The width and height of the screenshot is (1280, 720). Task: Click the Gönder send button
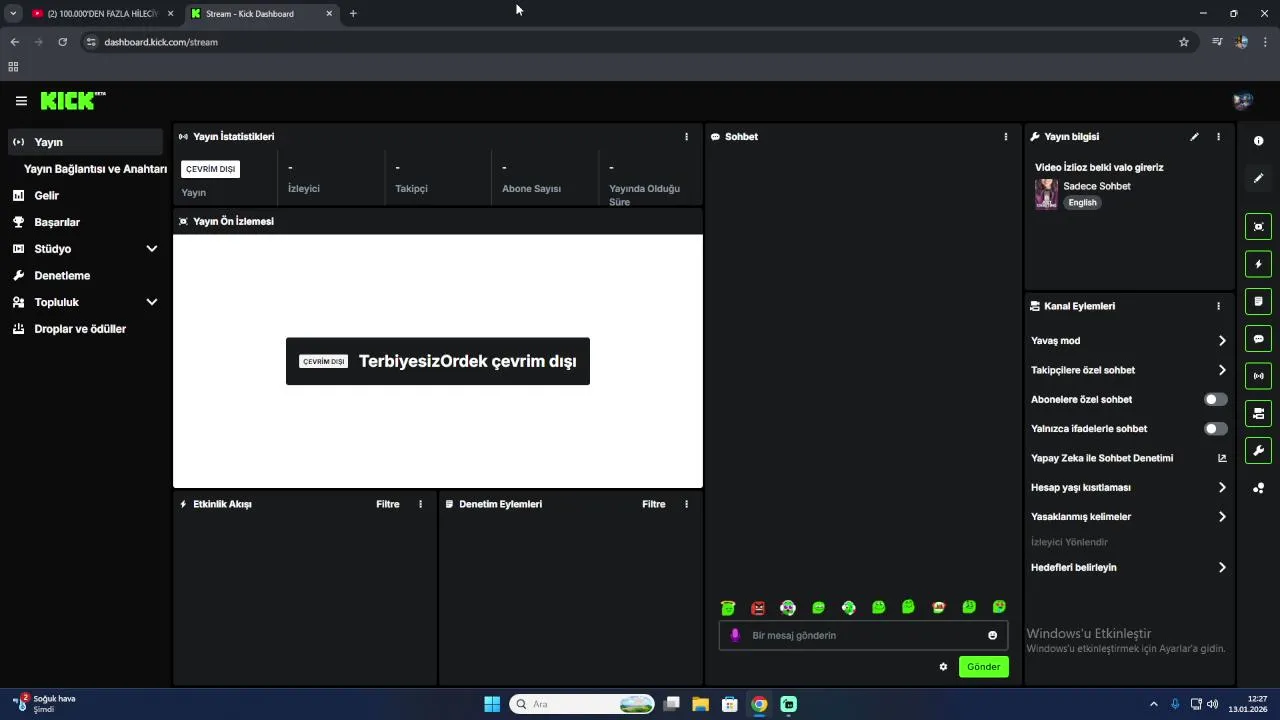pyautogui.click(x=984, y=667)
